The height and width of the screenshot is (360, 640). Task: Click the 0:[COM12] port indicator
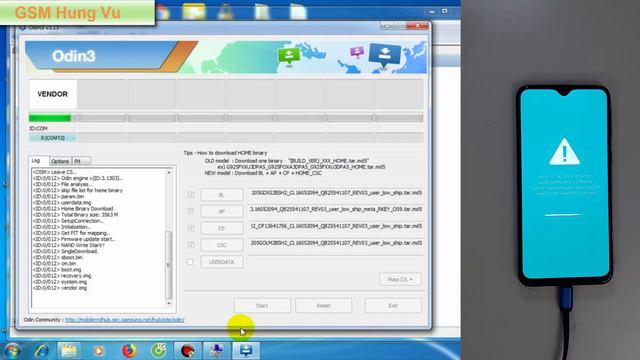coord(52,138)
